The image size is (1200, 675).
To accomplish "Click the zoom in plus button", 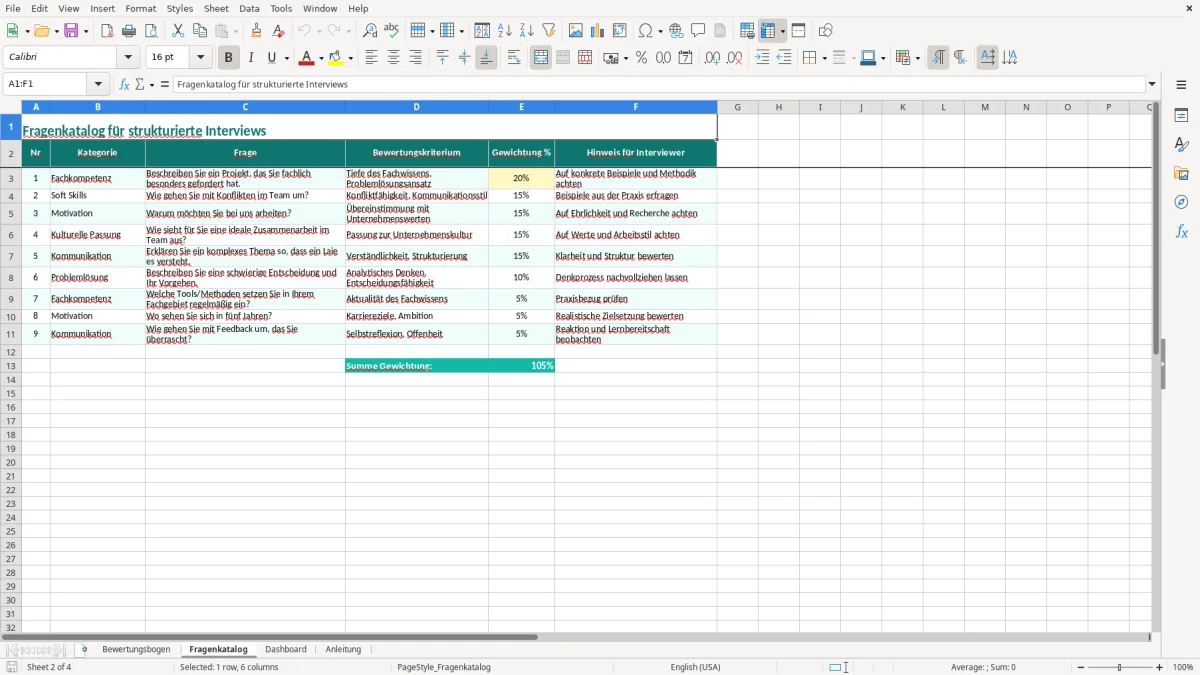I will coord(1160,667).
